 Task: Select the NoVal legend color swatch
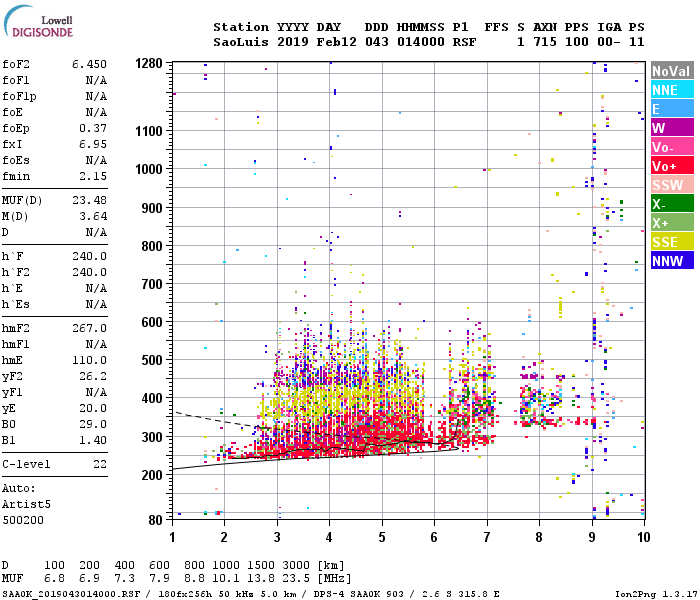[x=672, y=71]
